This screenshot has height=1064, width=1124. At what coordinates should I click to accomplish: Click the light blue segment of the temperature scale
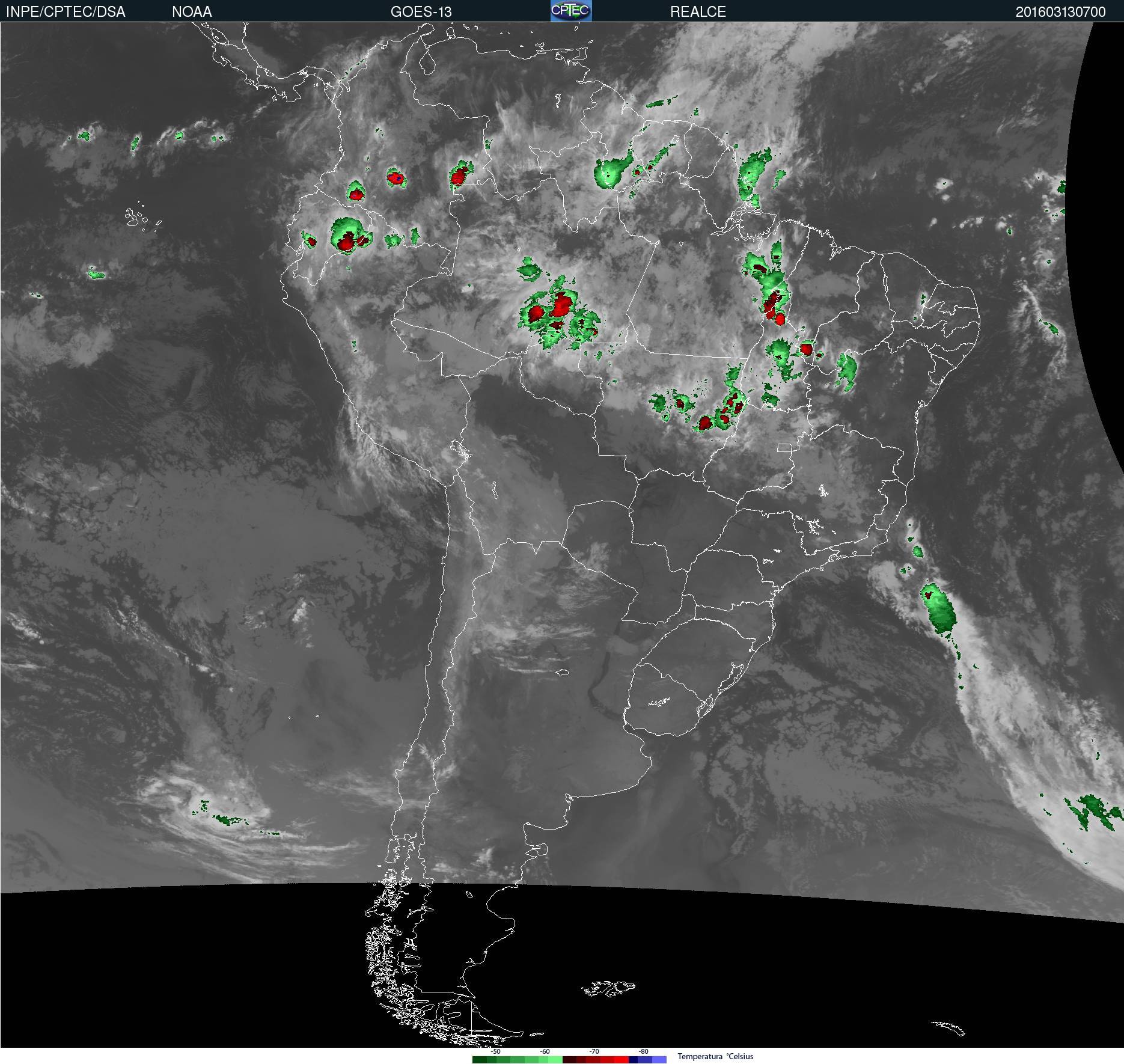click(x=659, y=1060)
